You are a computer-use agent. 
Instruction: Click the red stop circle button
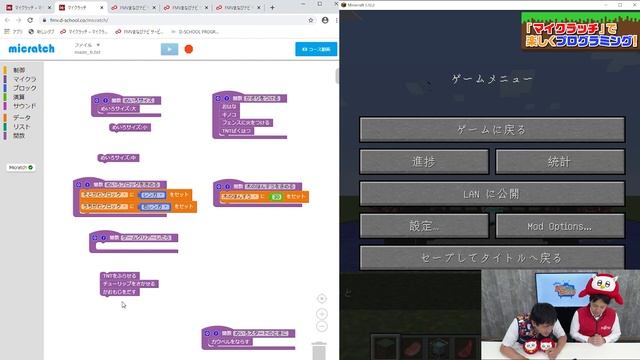[189, 49]
